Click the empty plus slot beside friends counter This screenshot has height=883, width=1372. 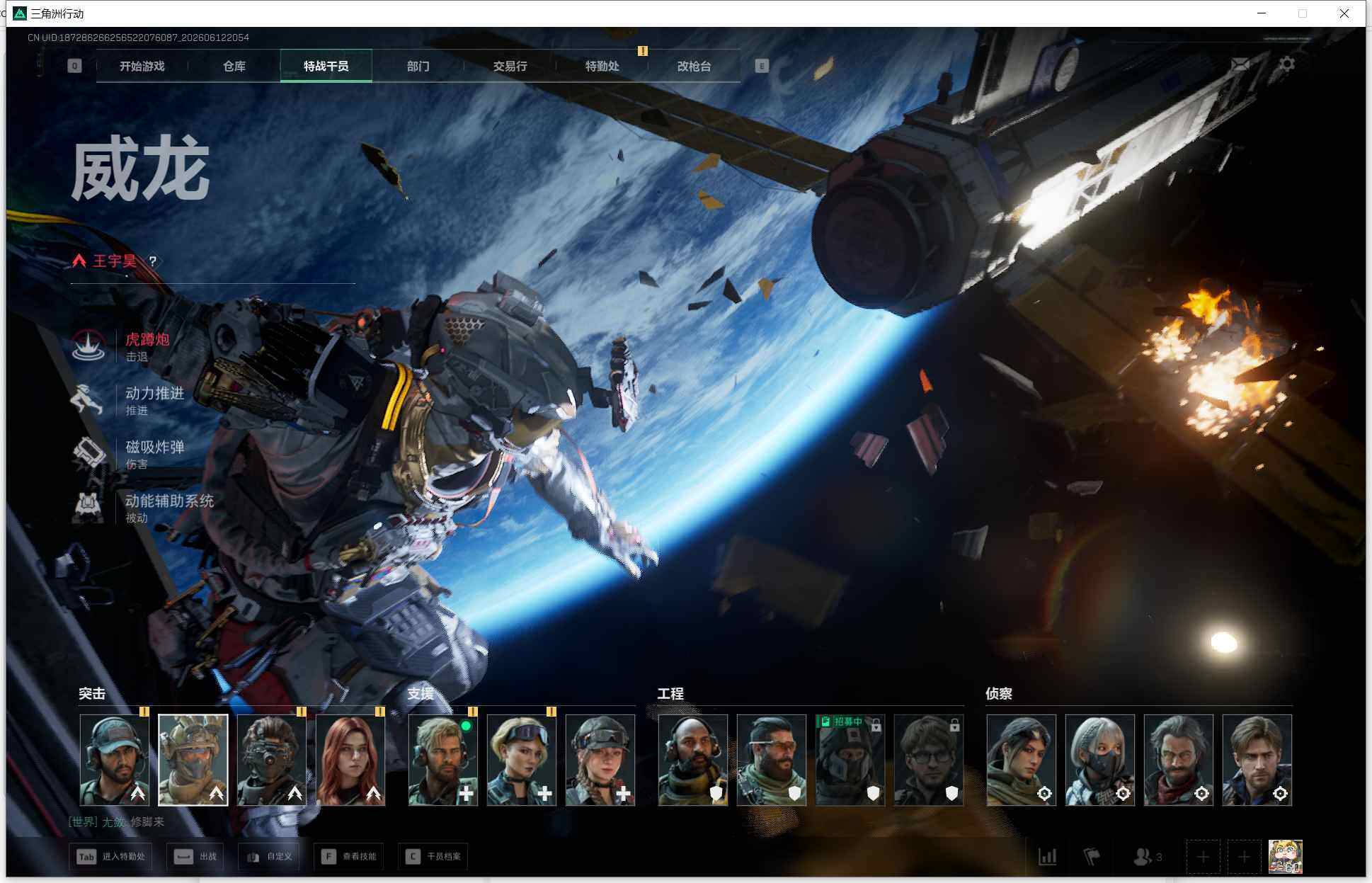[x=1203, y=857]
